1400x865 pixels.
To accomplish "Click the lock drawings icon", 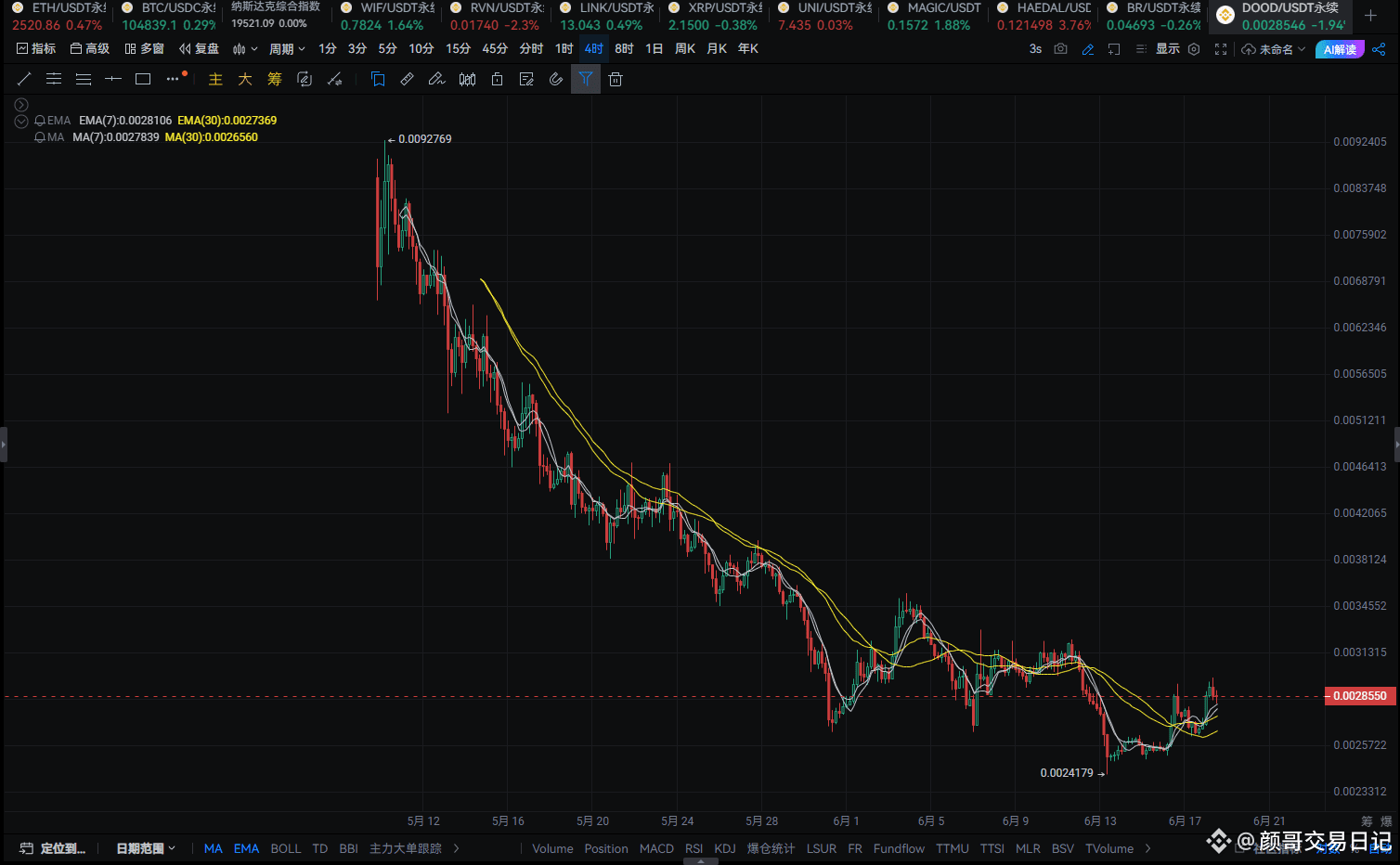I will pyautogui.click(x=497, y=80).
